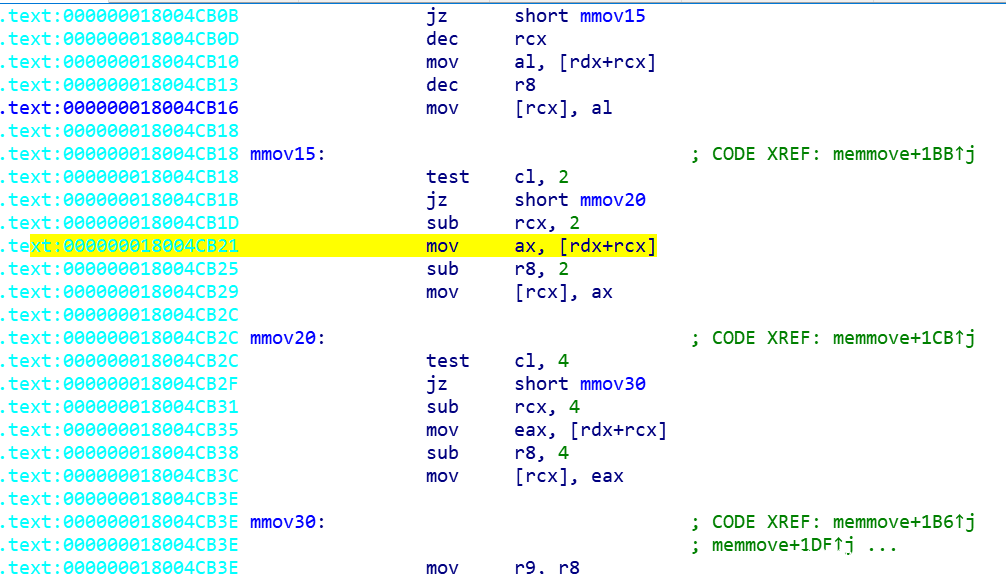Click mmov15 target in first jz instruction
This screenshot has width=1006, height=574.
(x=608, y=16)
